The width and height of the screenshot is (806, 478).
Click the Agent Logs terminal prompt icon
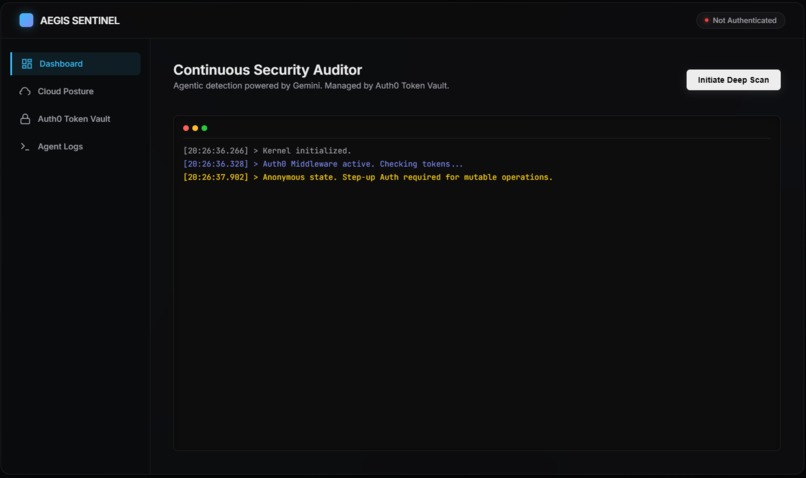(x=25, y=146)
